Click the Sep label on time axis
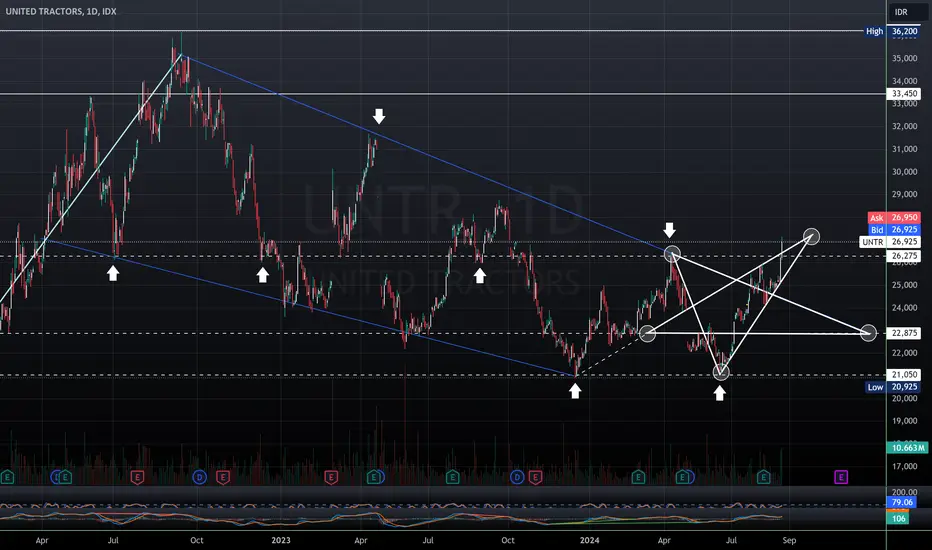This screenshot has height=550, width=932. (x=789, y=540)
